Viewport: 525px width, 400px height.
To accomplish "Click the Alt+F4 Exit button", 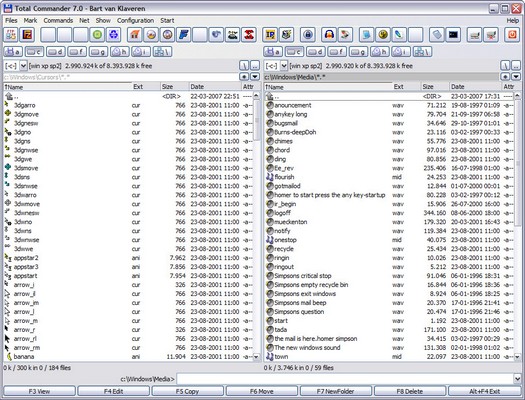I will click(x=484, y=391).
